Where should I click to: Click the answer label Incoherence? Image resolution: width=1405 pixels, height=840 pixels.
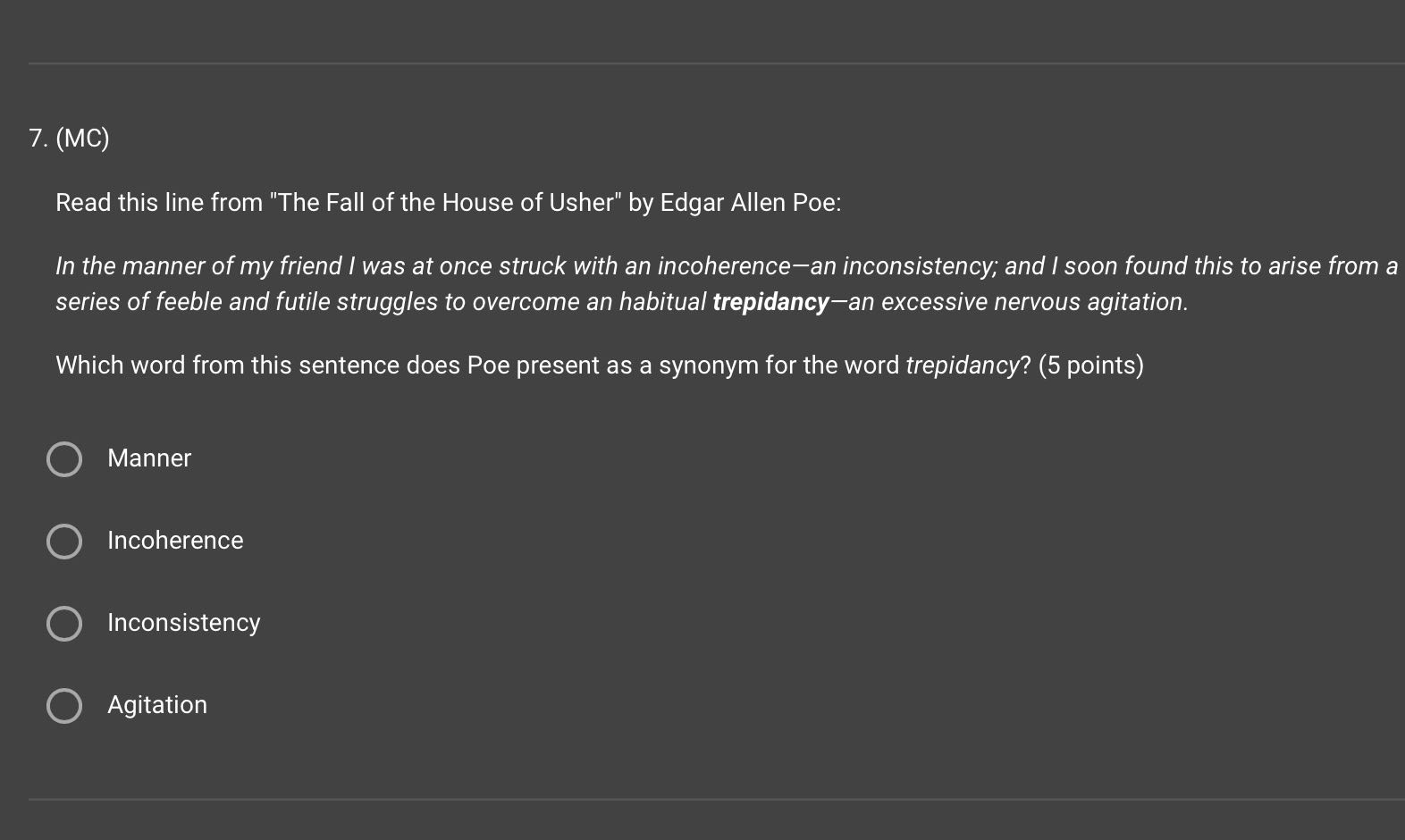175,541
